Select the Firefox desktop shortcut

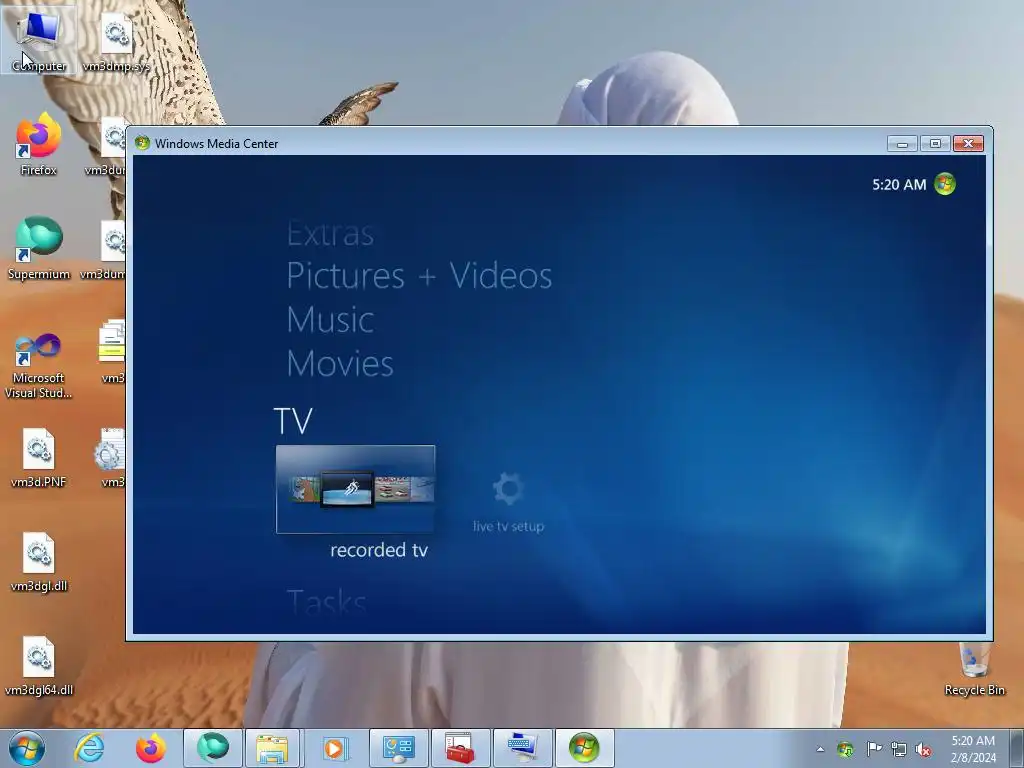pos(39,144)
